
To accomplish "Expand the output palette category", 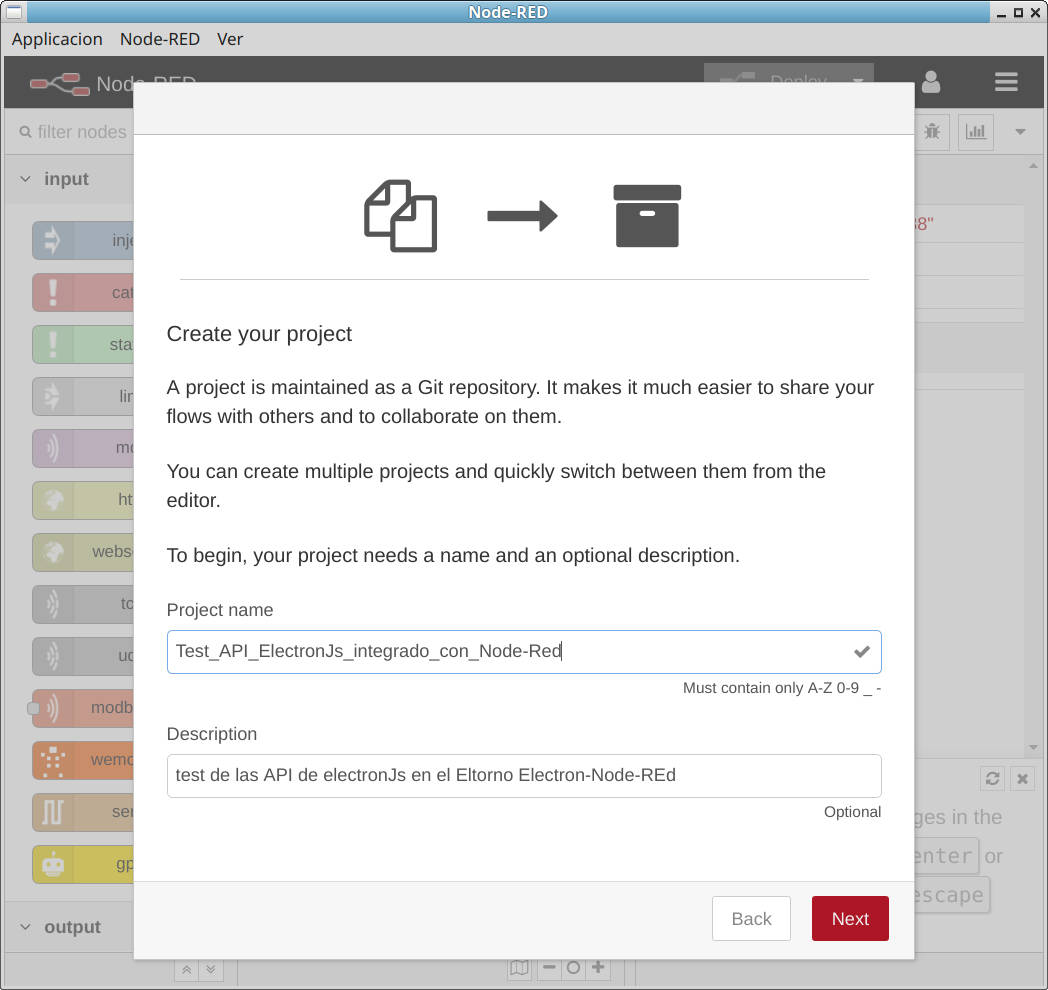I will tap(72, 927).
